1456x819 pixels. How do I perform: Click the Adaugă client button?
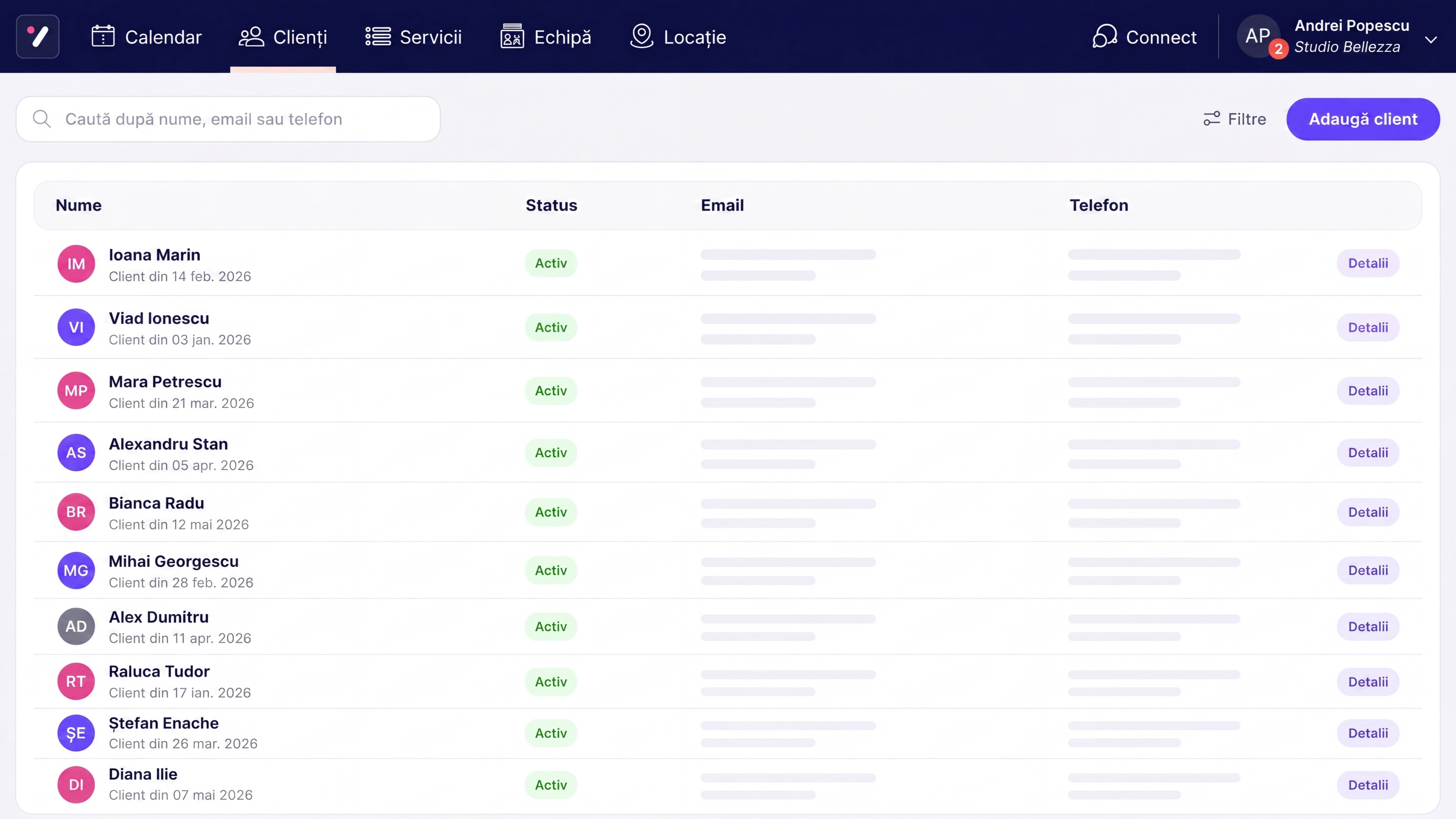(x=1363, y=119)
